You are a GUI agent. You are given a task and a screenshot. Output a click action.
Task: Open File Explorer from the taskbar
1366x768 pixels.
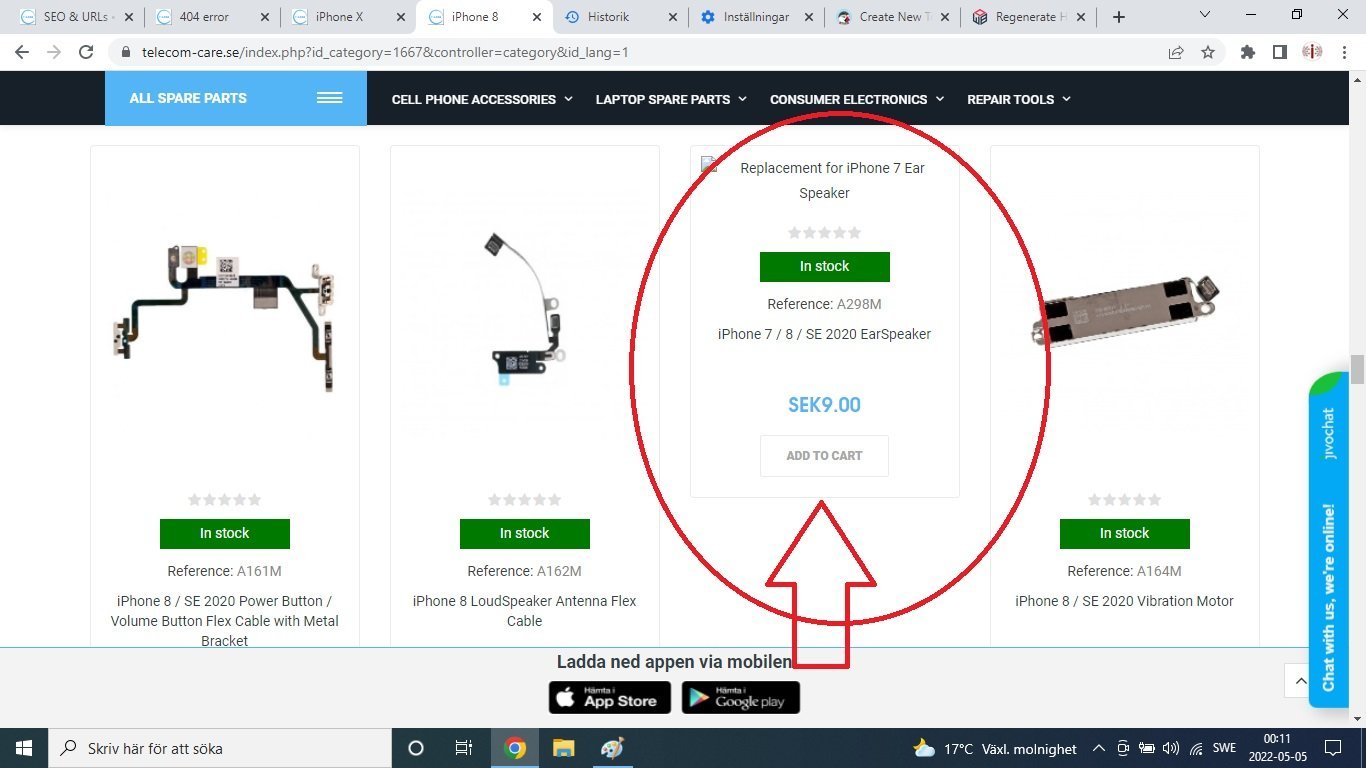(564, 748)
